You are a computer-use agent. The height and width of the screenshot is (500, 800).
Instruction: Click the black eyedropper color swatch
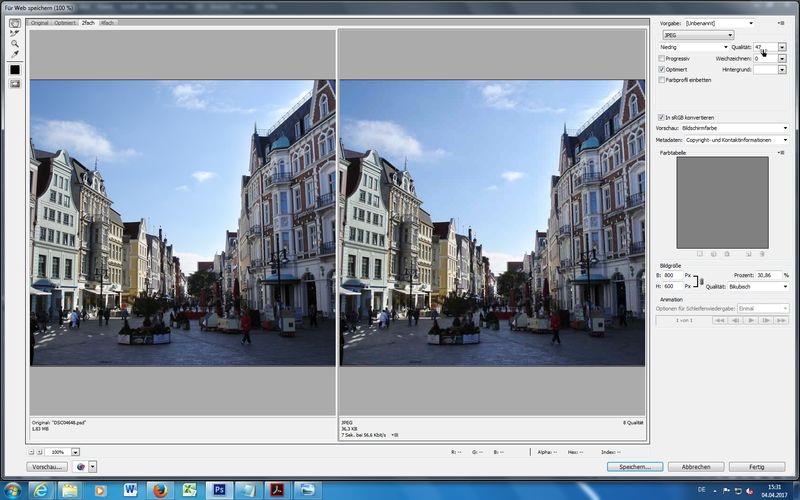coord(15,70)
